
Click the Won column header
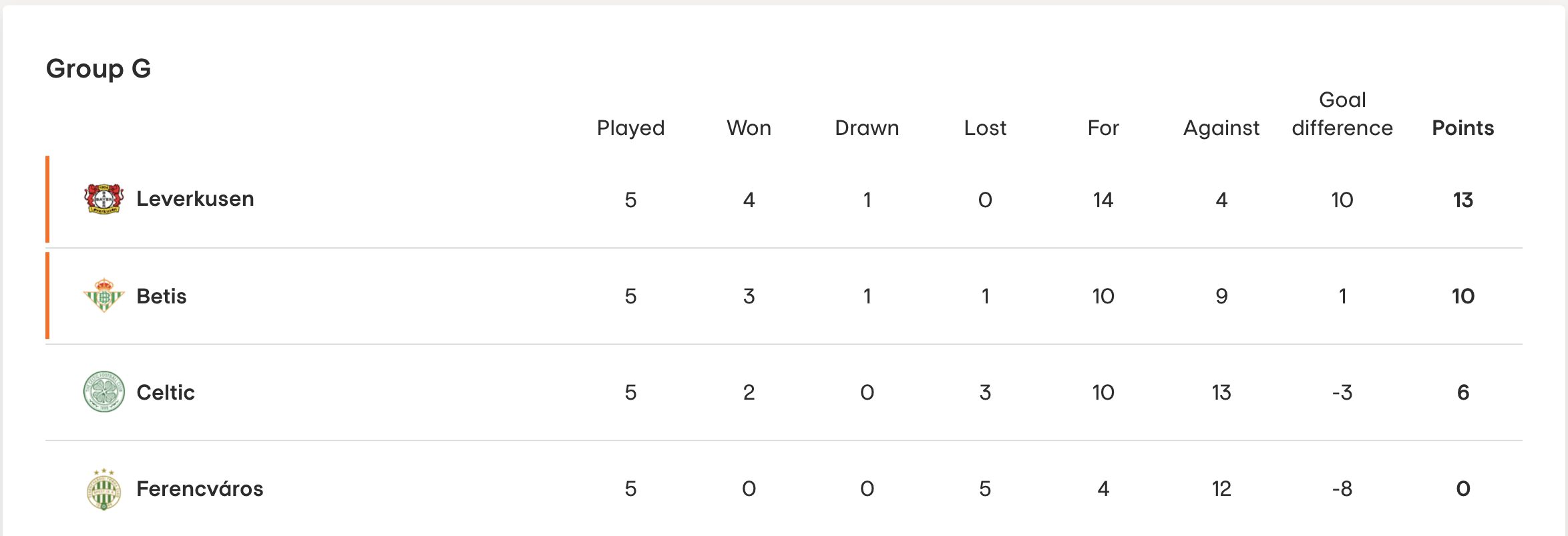pos(749,128)
